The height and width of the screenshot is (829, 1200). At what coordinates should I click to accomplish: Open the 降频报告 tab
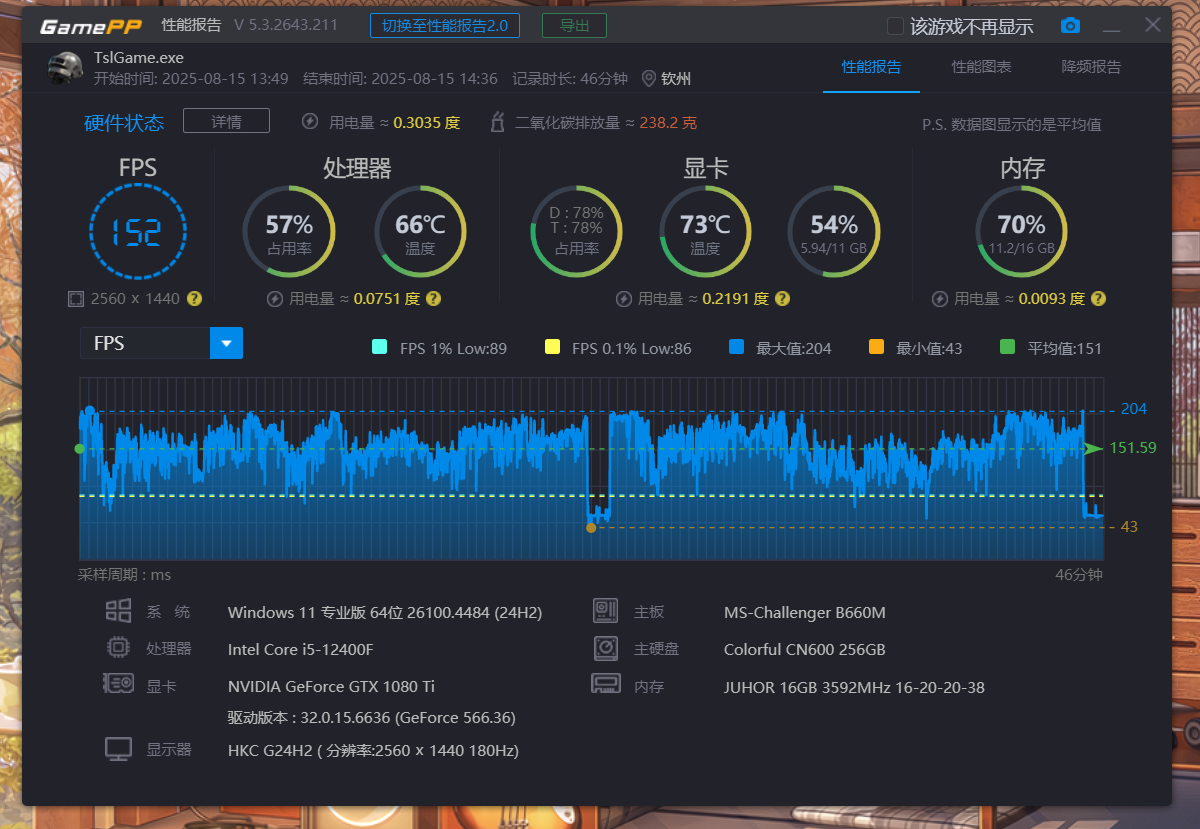pyautogui.click(x=1091, y=67)
